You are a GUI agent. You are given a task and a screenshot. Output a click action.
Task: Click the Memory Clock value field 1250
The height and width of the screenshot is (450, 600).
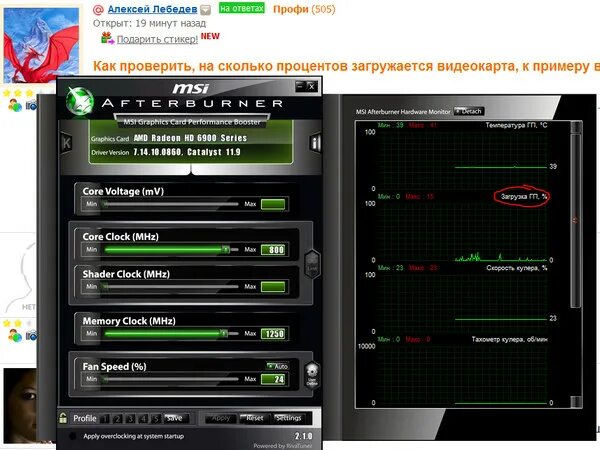[273, 334]
